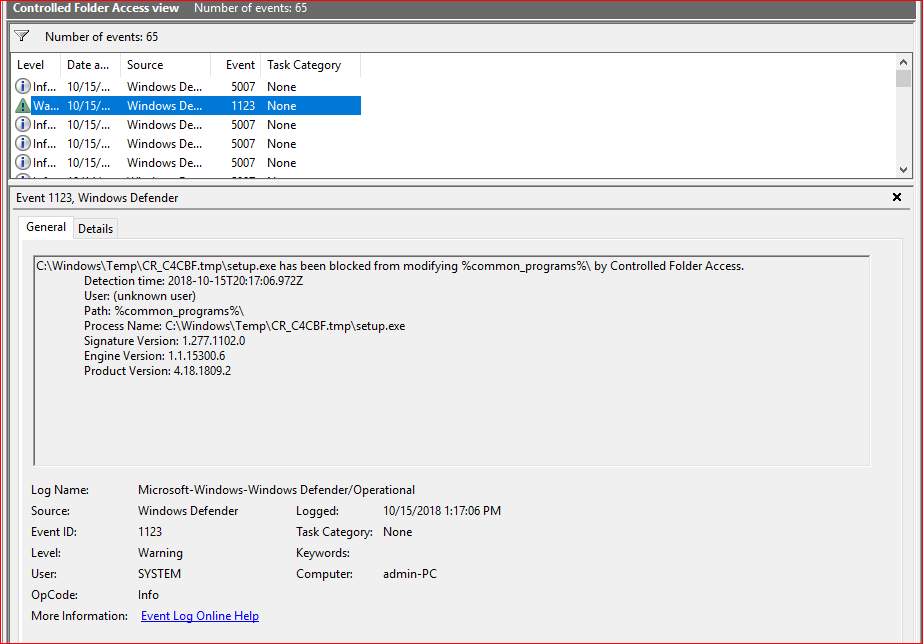Click the 'User: (unknown user)' line
This screenshot has width=923, height=644.
[x=140, y=296]
